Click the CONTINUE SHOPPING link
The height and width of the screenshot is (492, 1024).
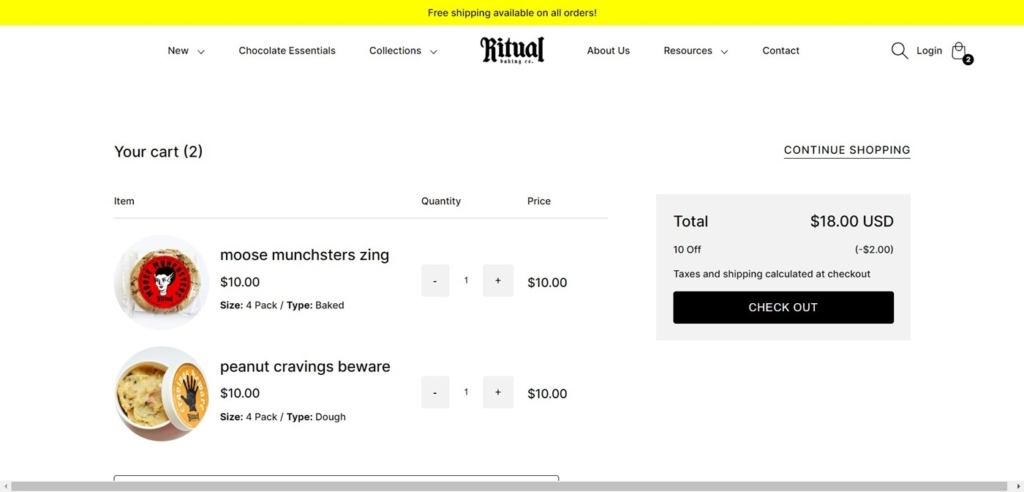[x=846, y=150]
